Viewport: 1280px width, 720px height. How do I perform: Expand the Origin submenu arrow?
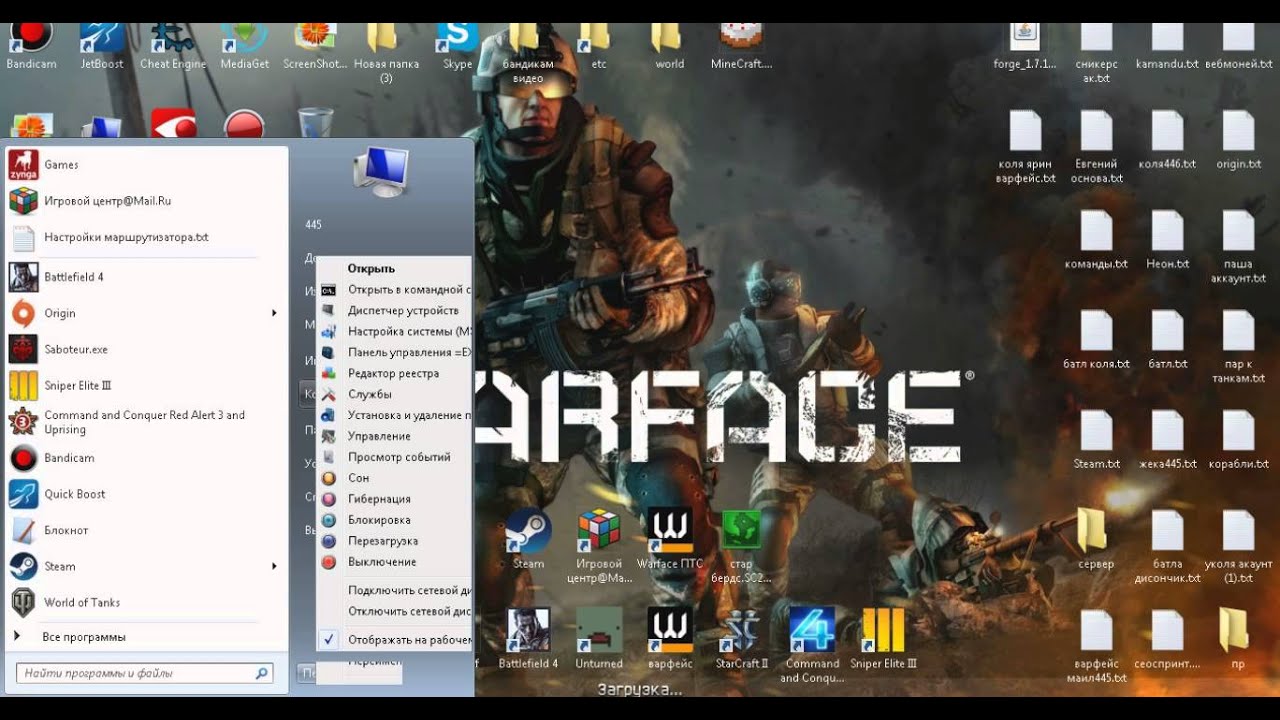274,313
